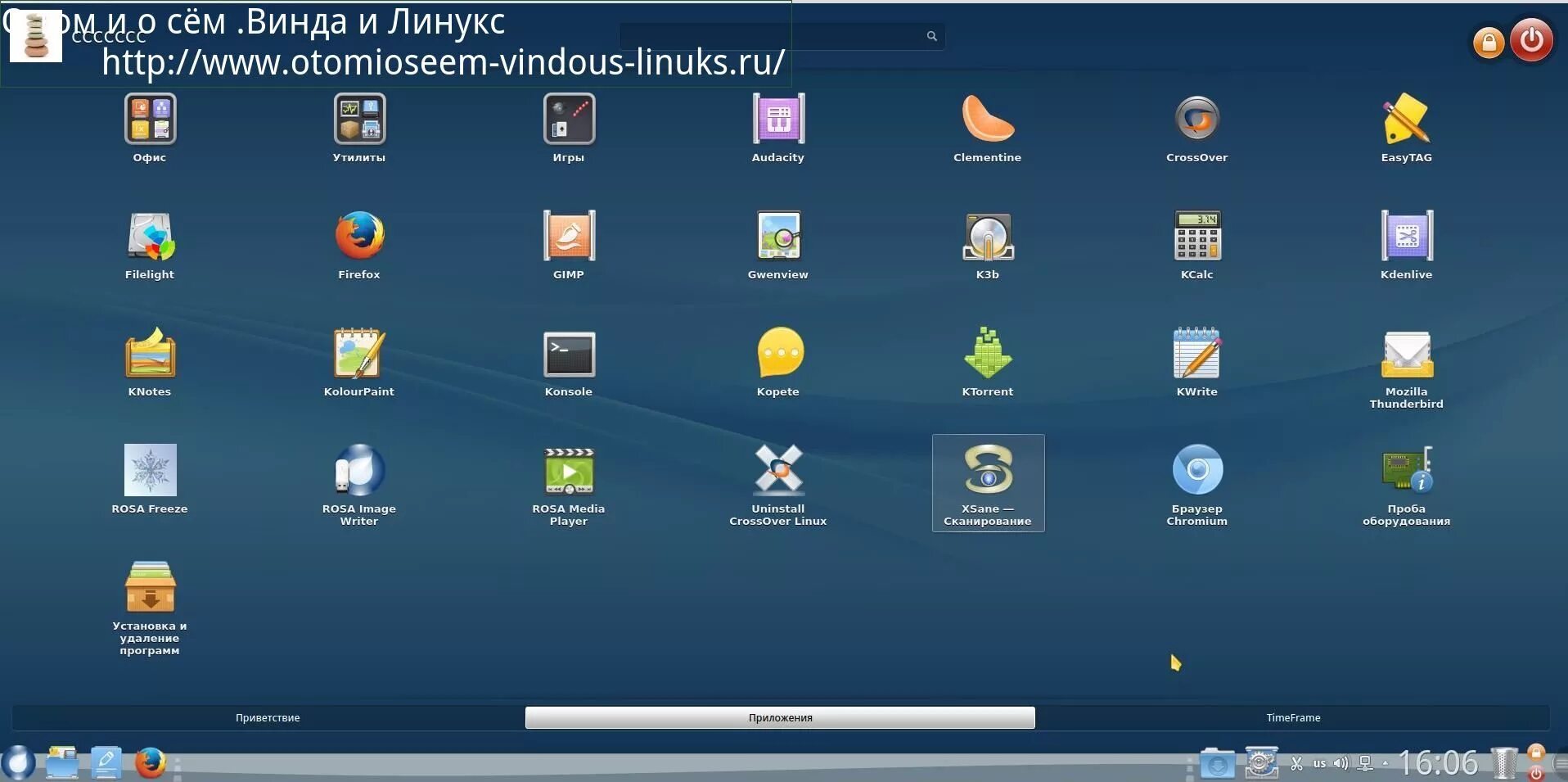1568x782 pixels.
Task: Open ROSA Media Player
Action: (x=569, y=486)
